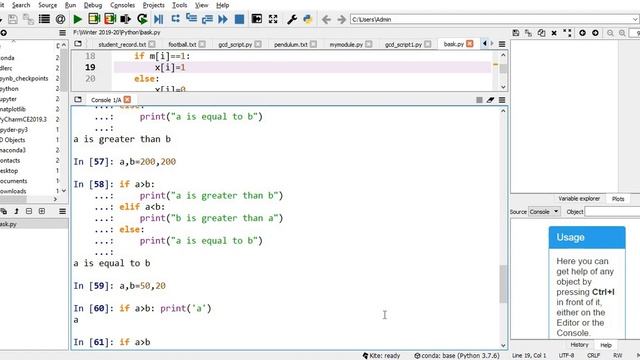Open Preferences with the wrench icon
Image resolution: width=640 pixels, height=360 pixels.
pyautogui.click(x=292, y=19)
